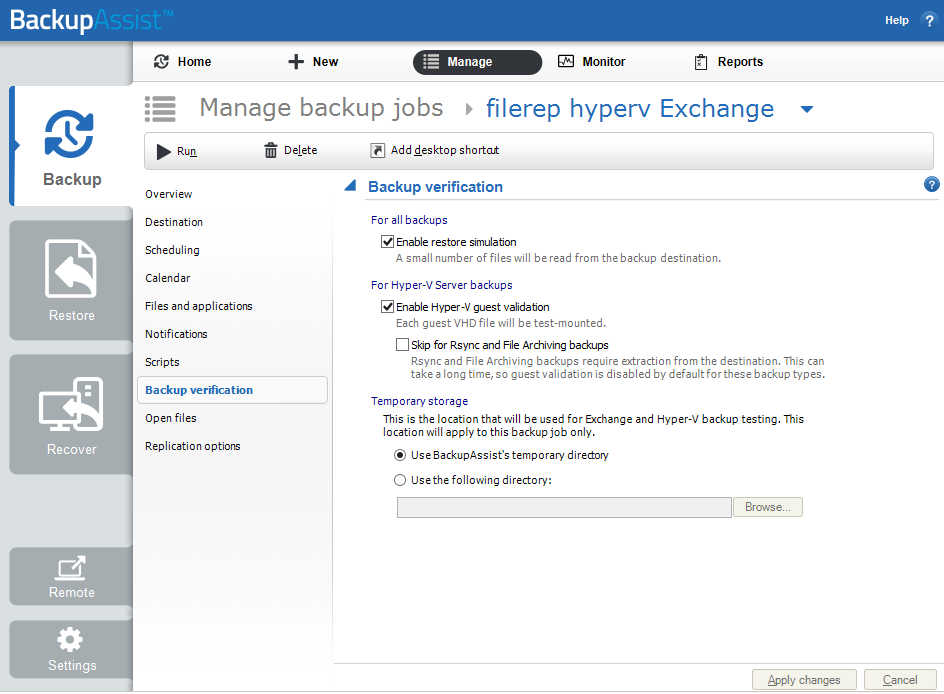Click the Cancel button
Viewport: 944px width, 694px height.
[x=900, y=680]
